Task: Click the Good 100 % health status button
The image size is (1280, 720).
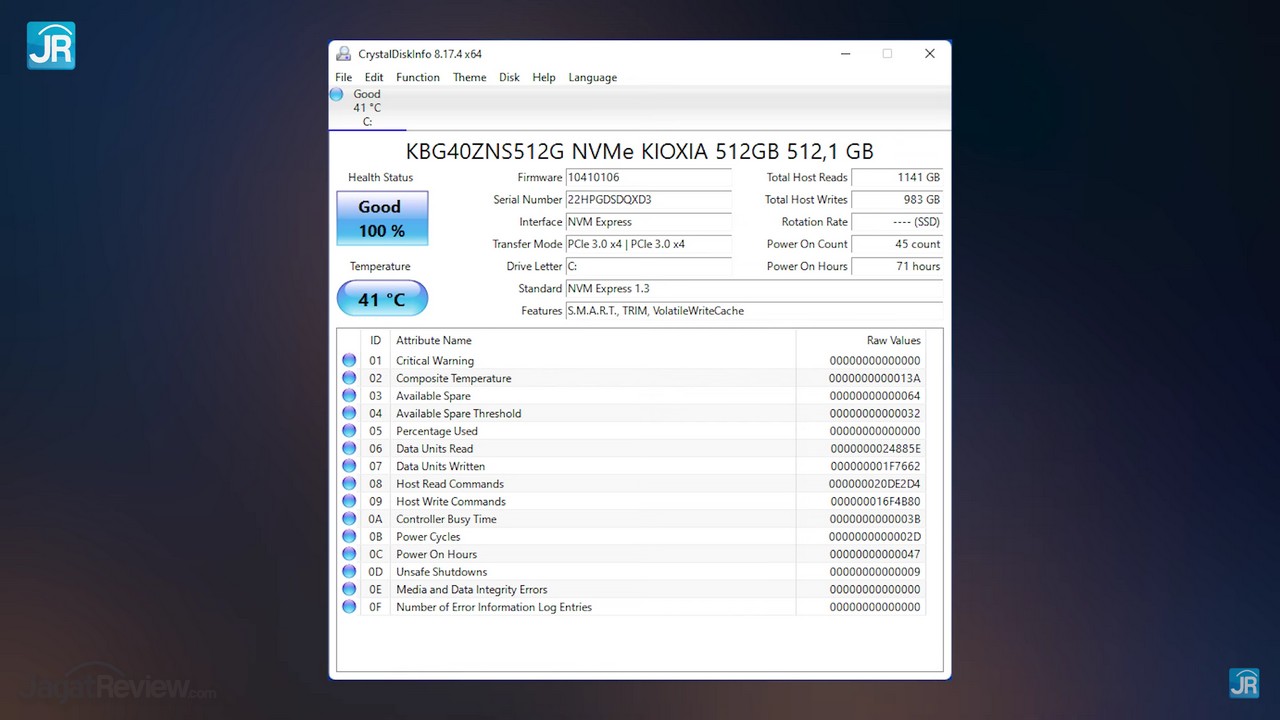Action: click(381, 219)
